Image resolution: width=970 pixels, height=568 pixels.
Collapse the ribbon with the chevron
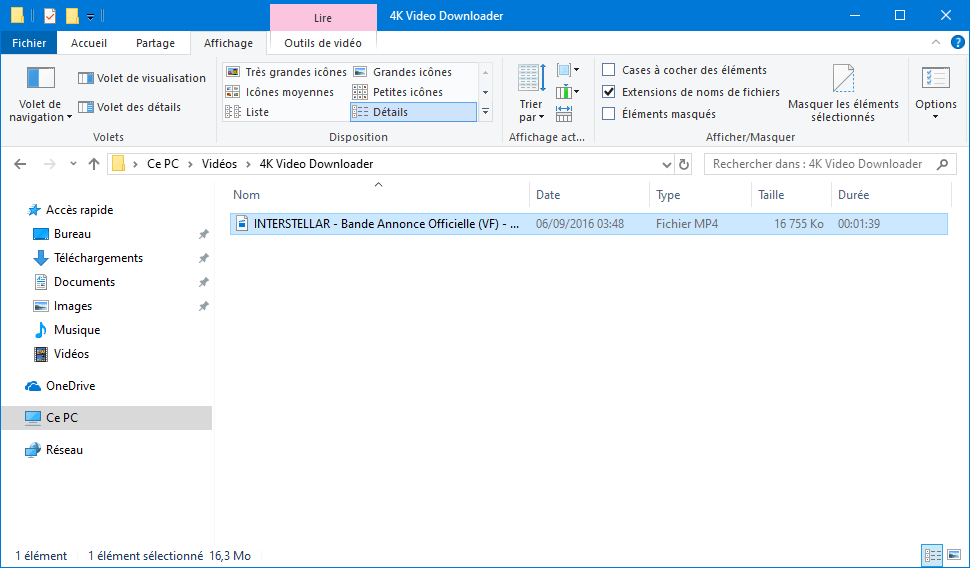tap(935, 43)
